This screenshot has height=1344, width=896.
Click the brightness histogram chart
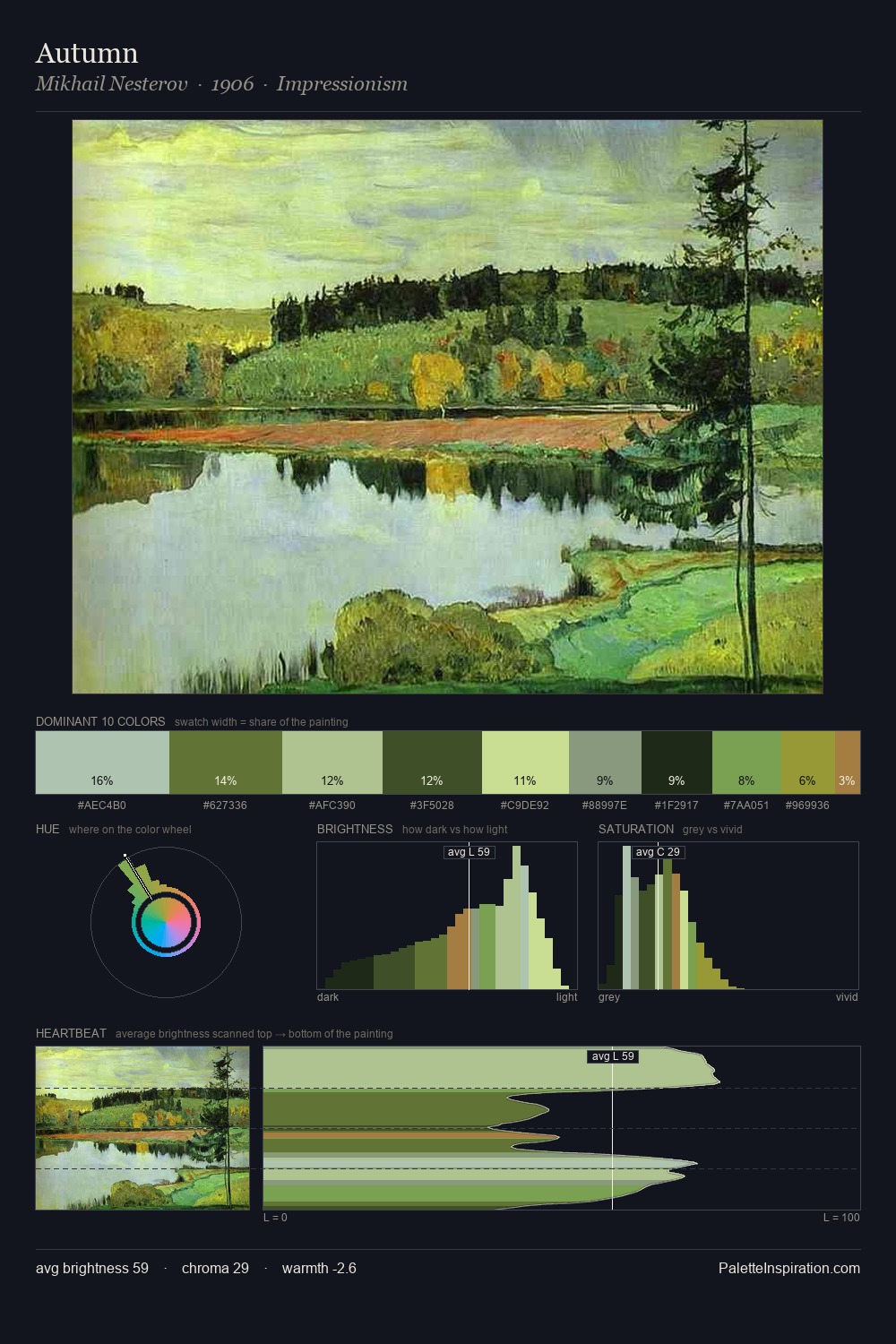click(x=447, y=916)
